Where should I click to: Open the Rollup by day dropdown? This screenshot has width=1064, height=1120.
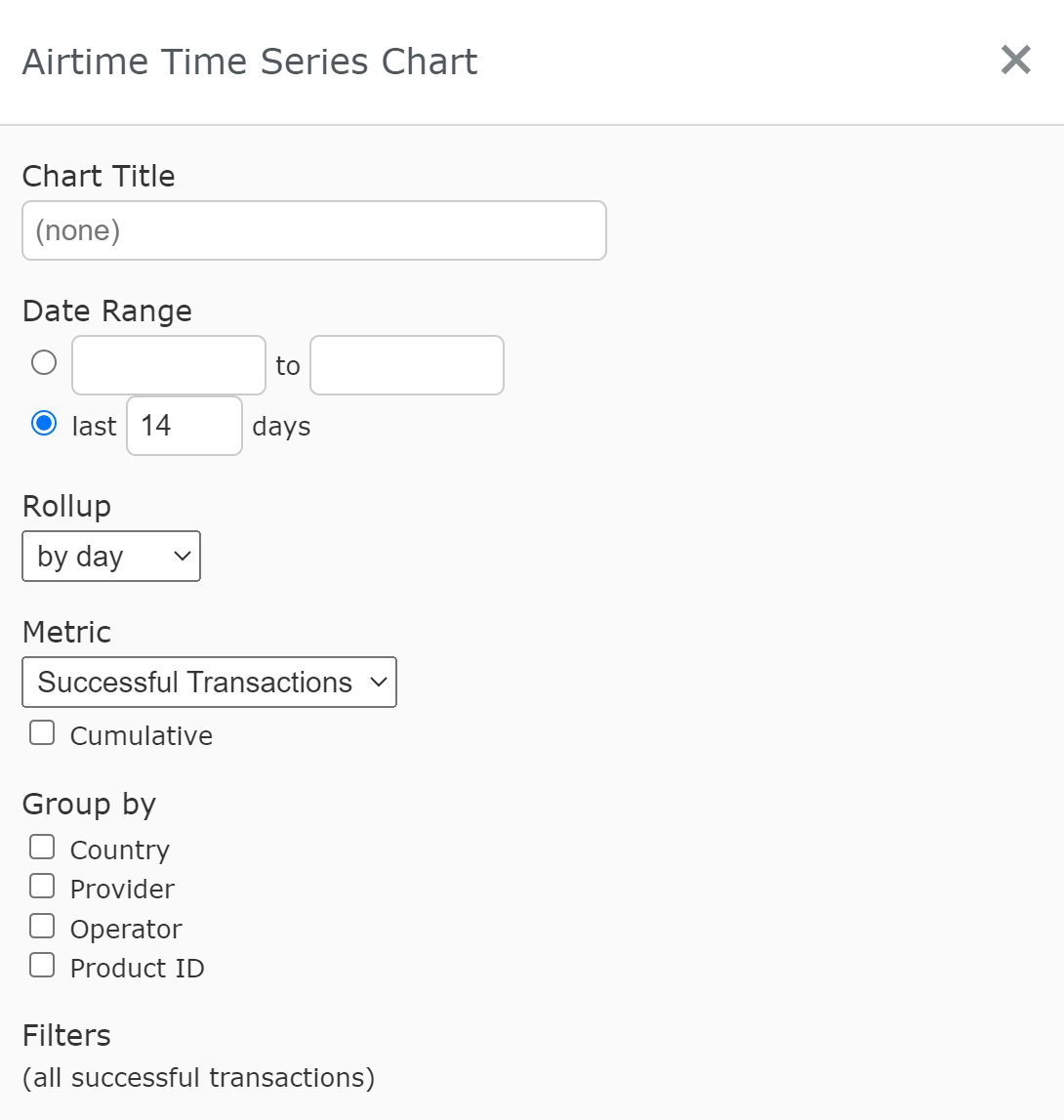click(111, 556)
